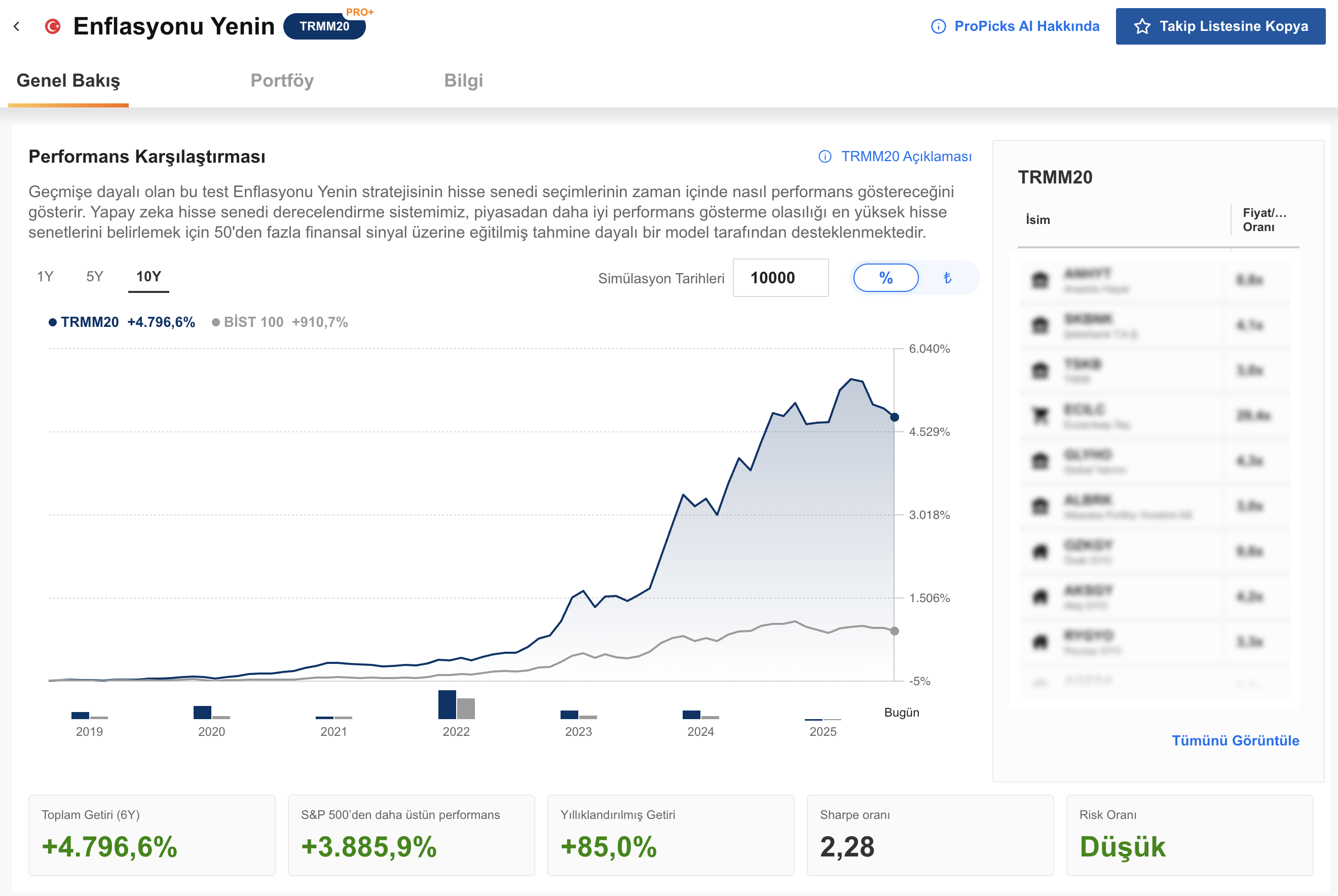This screenshot has height=896, width=1338.
Task: Click the 2022 yearly return bars
Action: [456, 704]
